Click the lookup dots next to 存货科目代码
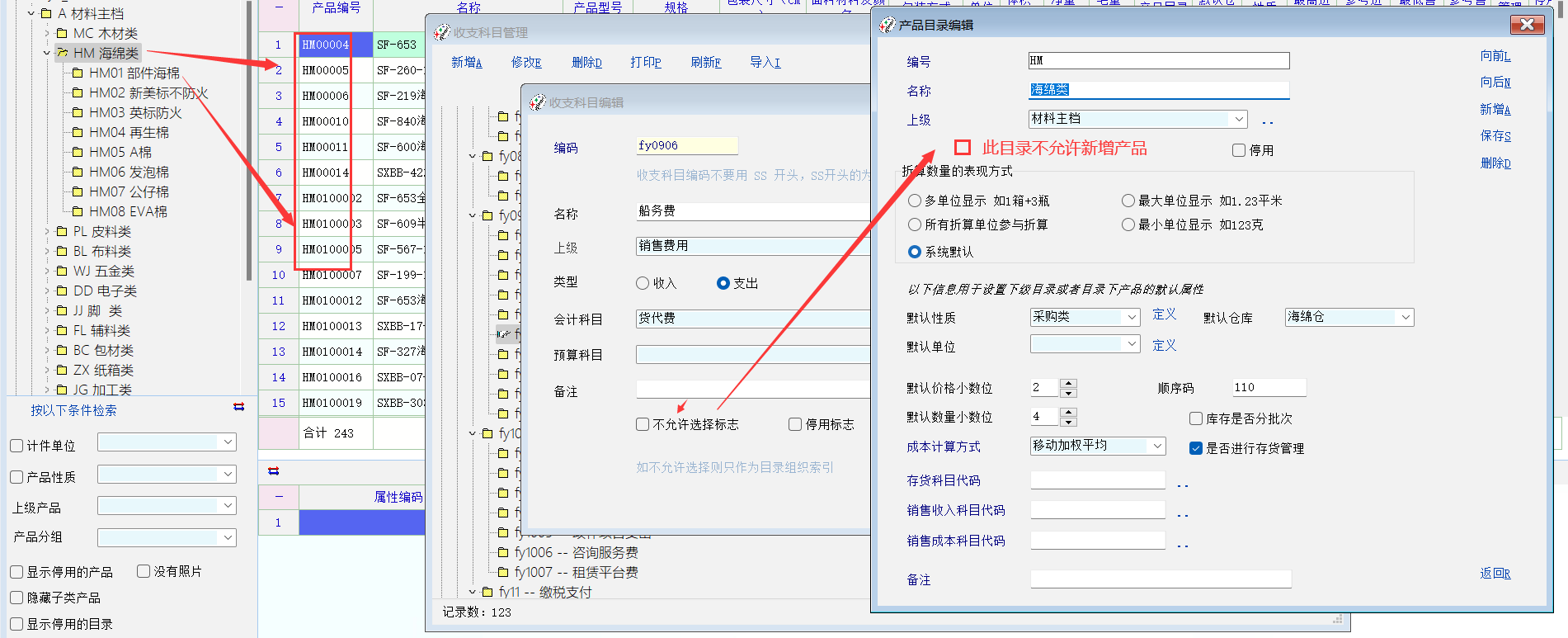The width and height of the screenshot is (1568, 638). point(1183,484)
